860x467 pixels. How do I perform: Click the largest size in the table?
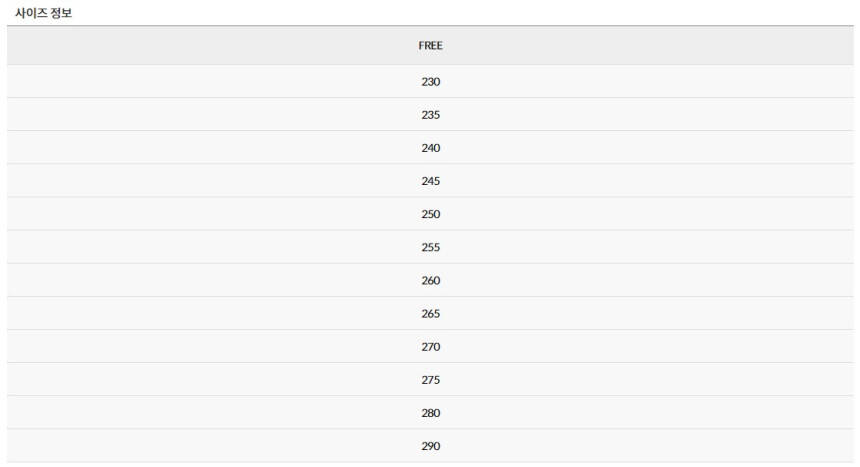coord(430,445)
